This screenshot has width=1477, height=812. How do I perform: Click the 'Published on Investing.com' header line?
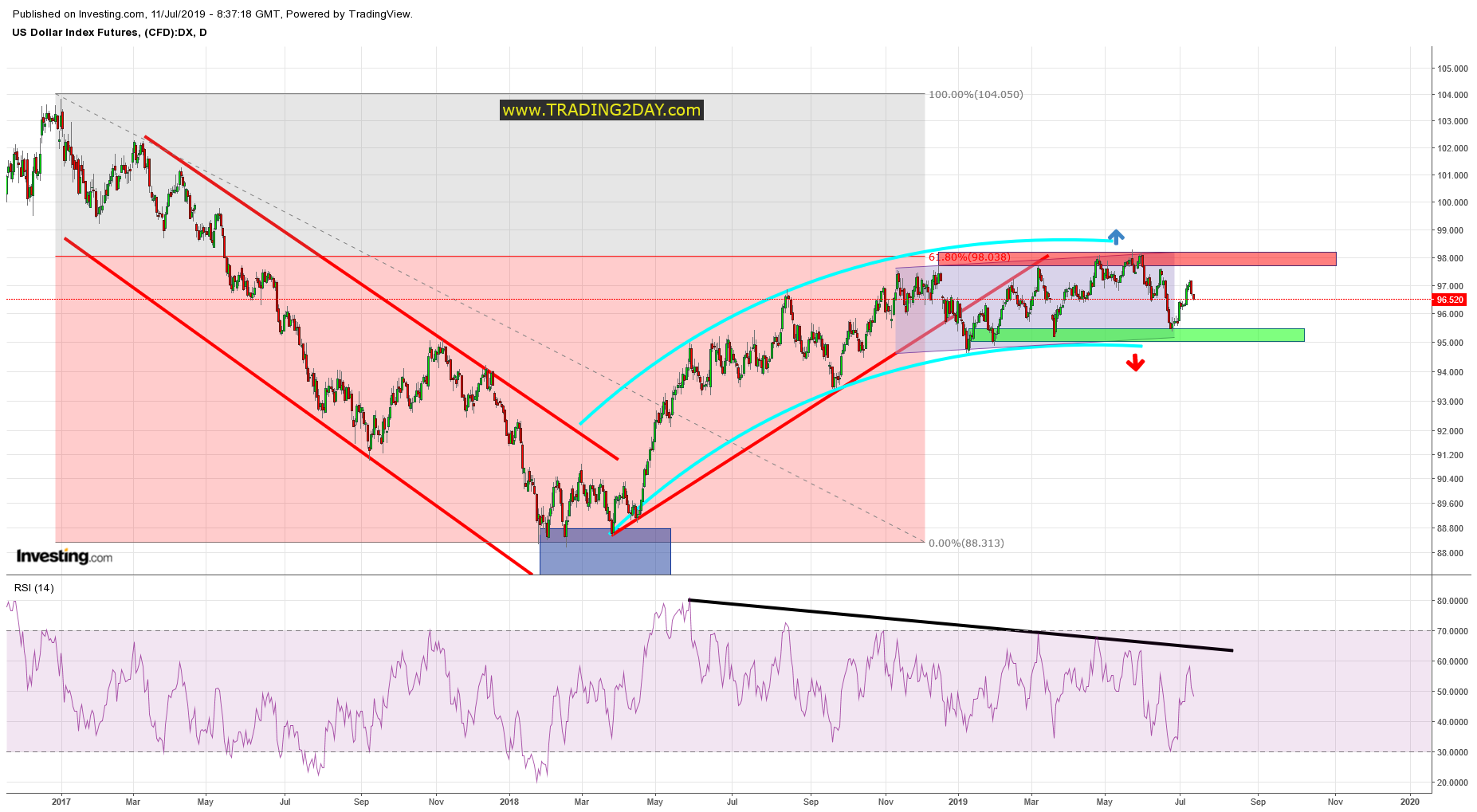click(x=212, y=14)
